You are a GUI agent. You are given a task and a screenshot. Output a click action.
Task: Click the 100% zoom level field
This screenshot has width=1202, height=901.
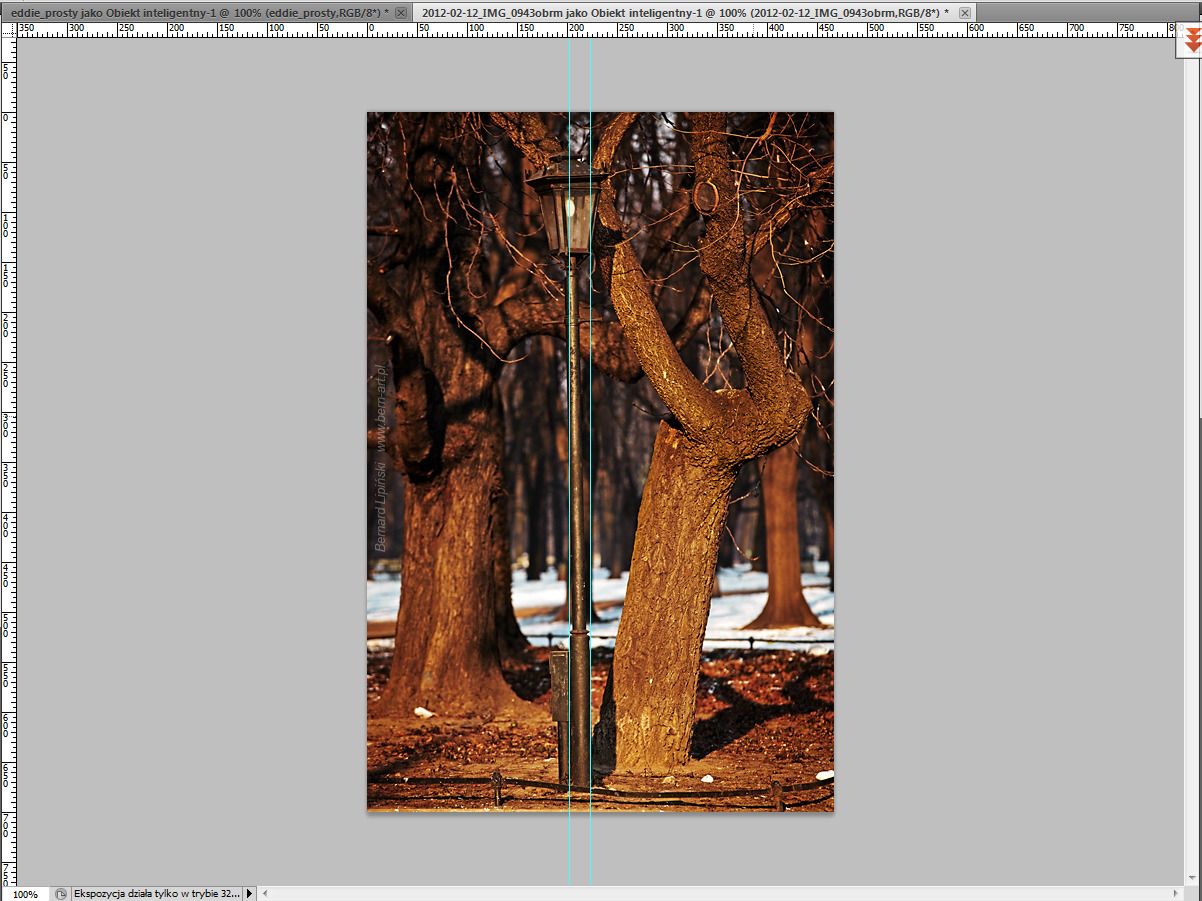pyautogui.click(x=25, y=894)
